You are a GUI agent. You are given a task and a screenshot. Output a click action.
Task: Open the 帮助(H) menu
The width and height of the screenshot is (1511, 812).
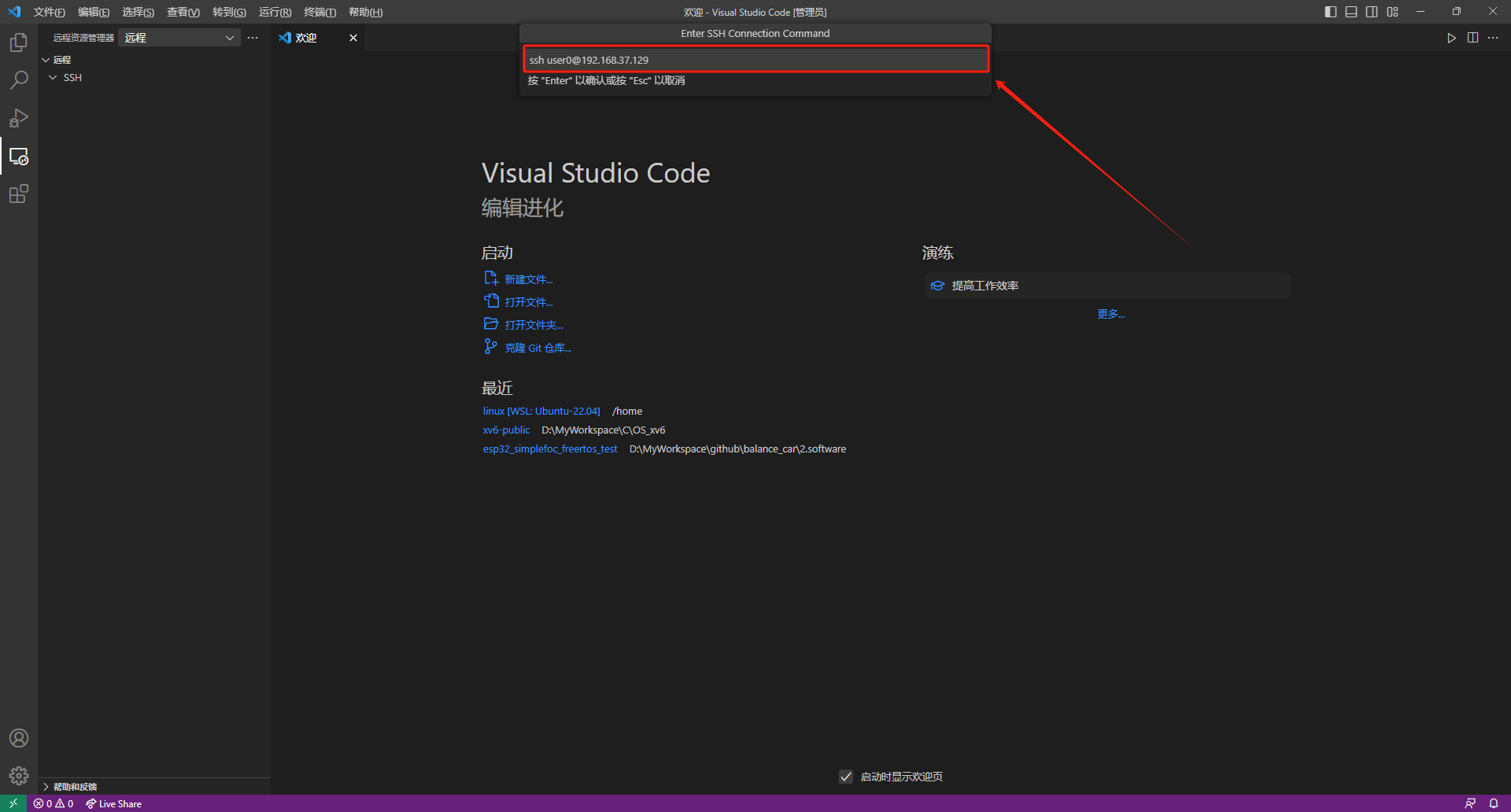point(365,12)
